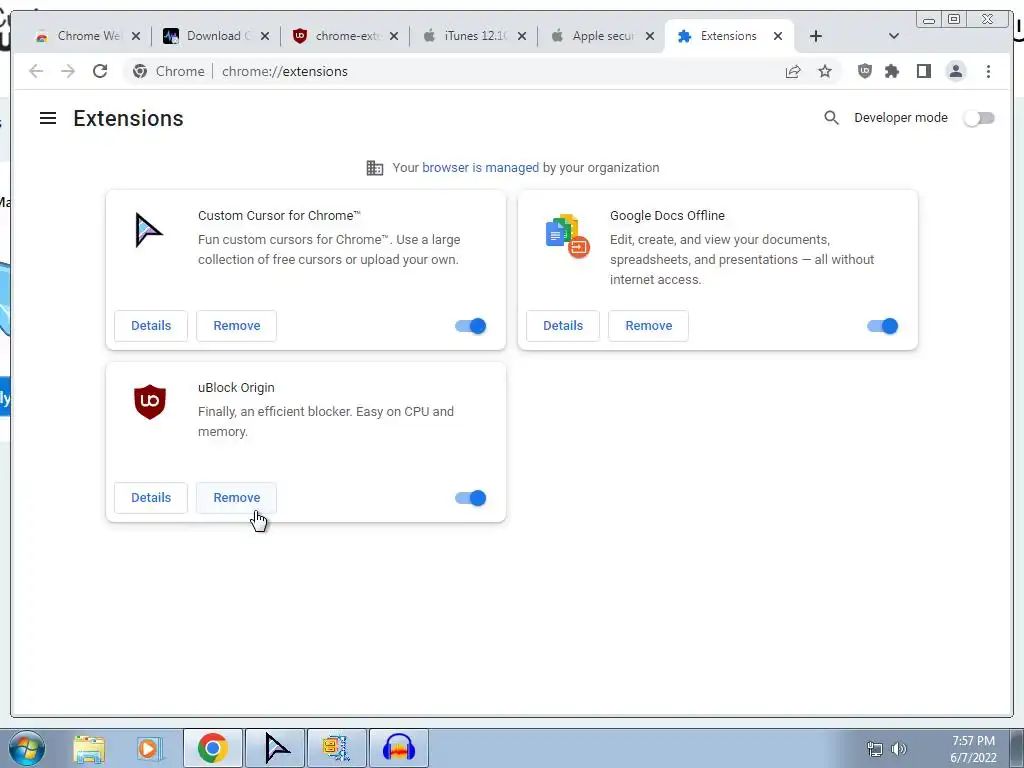Image resolution: width=1024 pixels, height=768 pixels.
Task: Go forward with browser forward arrow
Action: click(68, 71)
